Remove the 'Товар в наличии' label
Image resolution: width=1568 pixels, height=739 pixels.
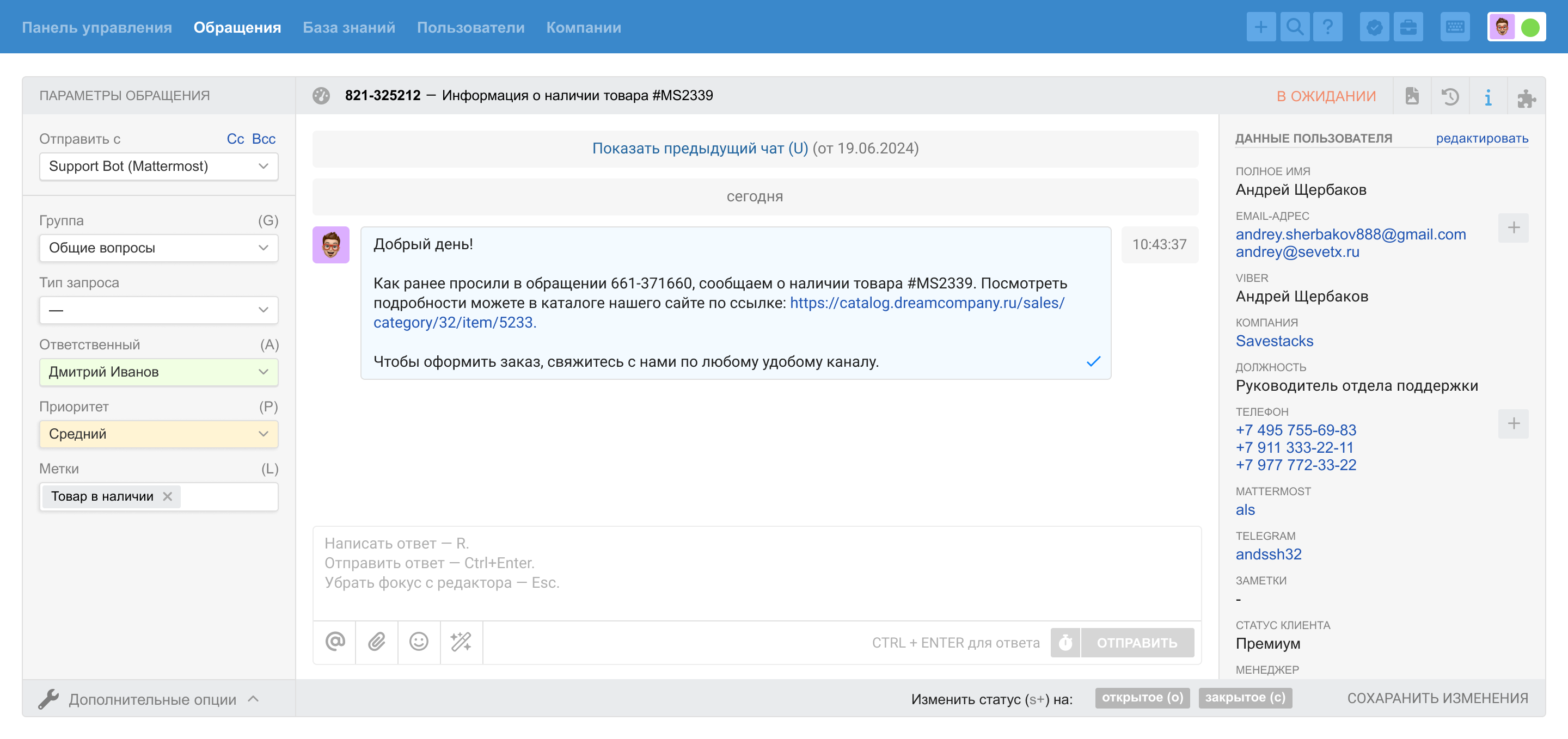click(167, 496)
